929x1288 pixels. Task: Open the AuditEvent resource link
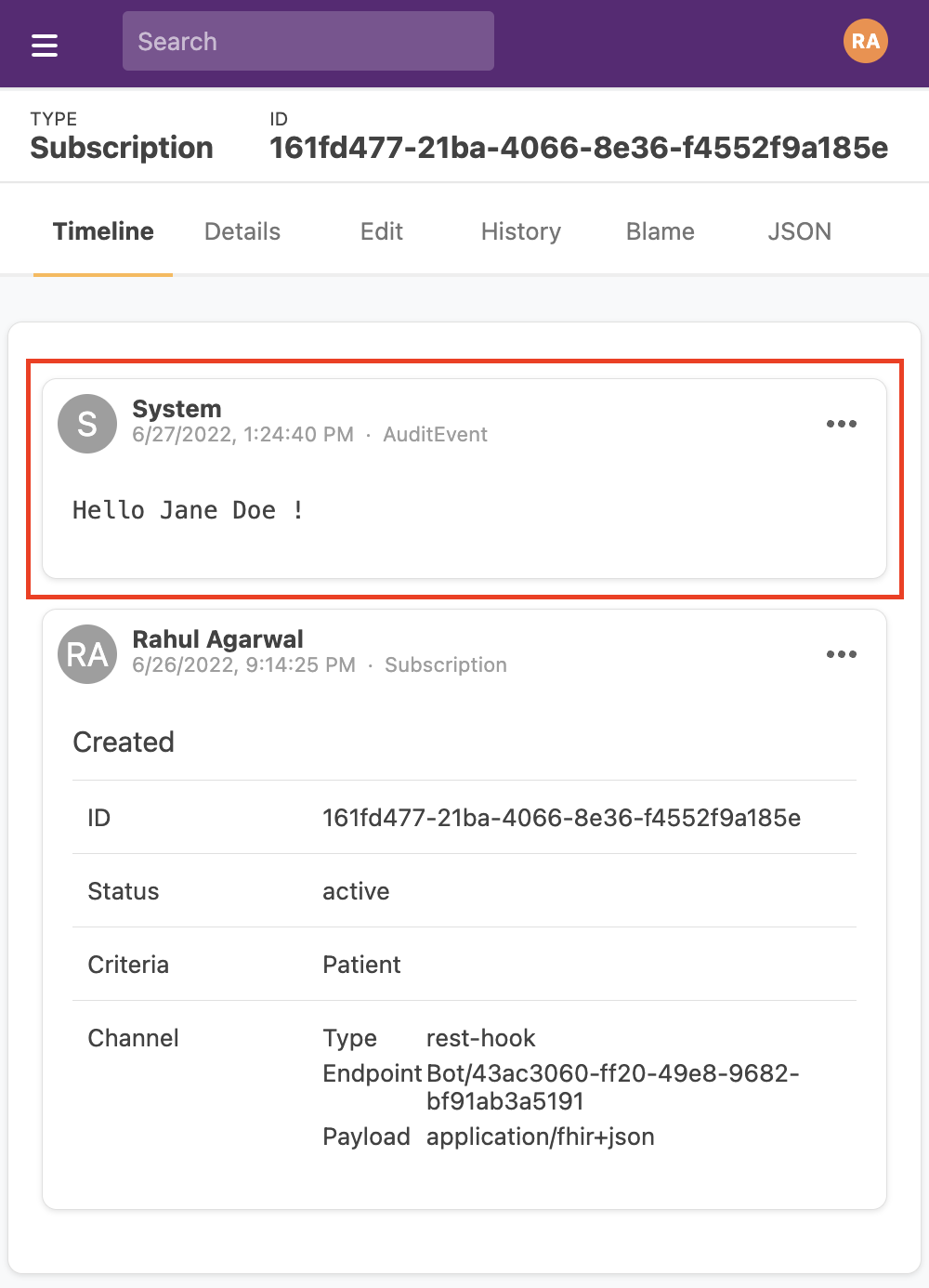click(435, 435)
